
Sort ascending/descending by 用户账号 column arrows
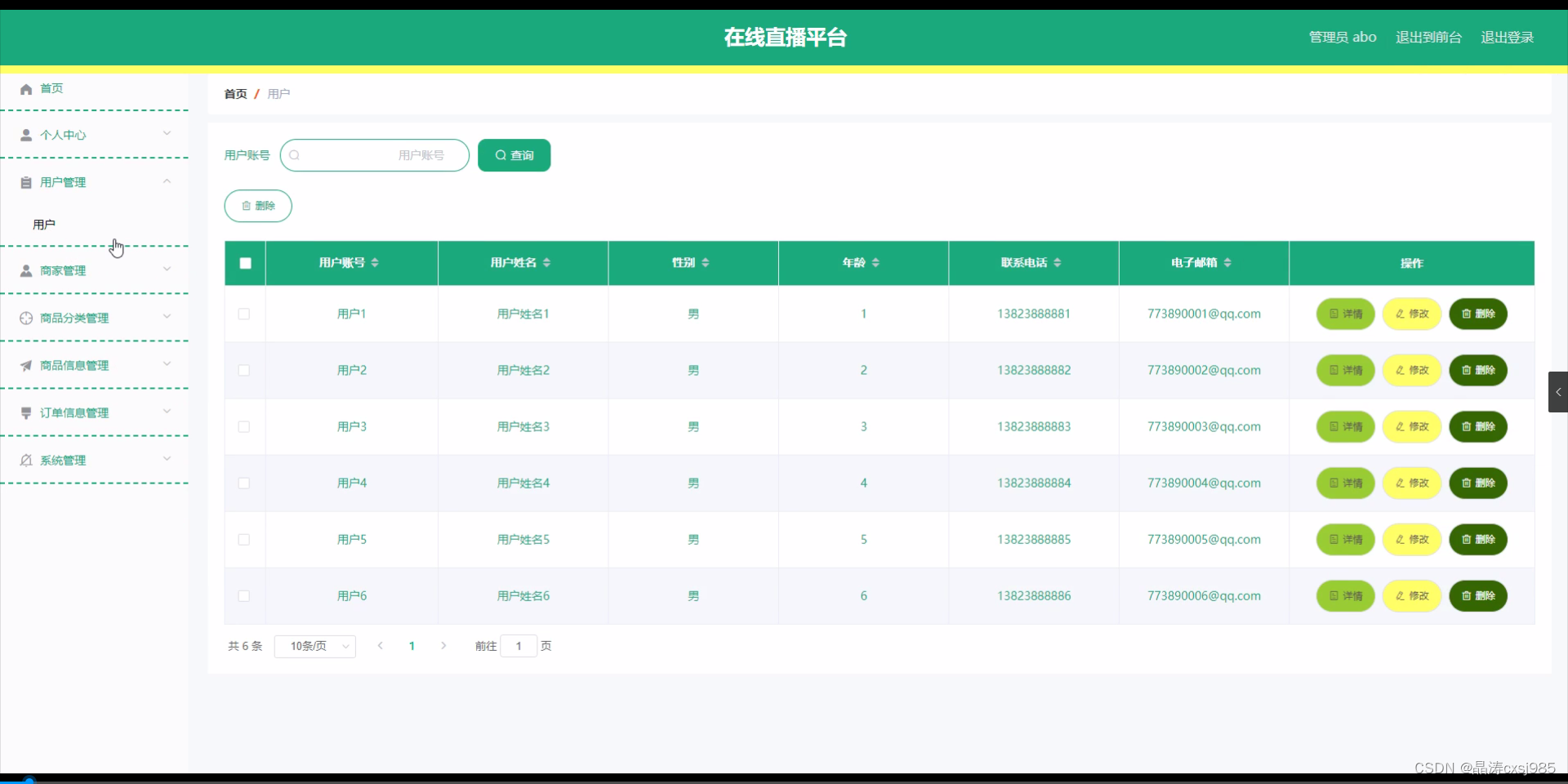(375, 262)
